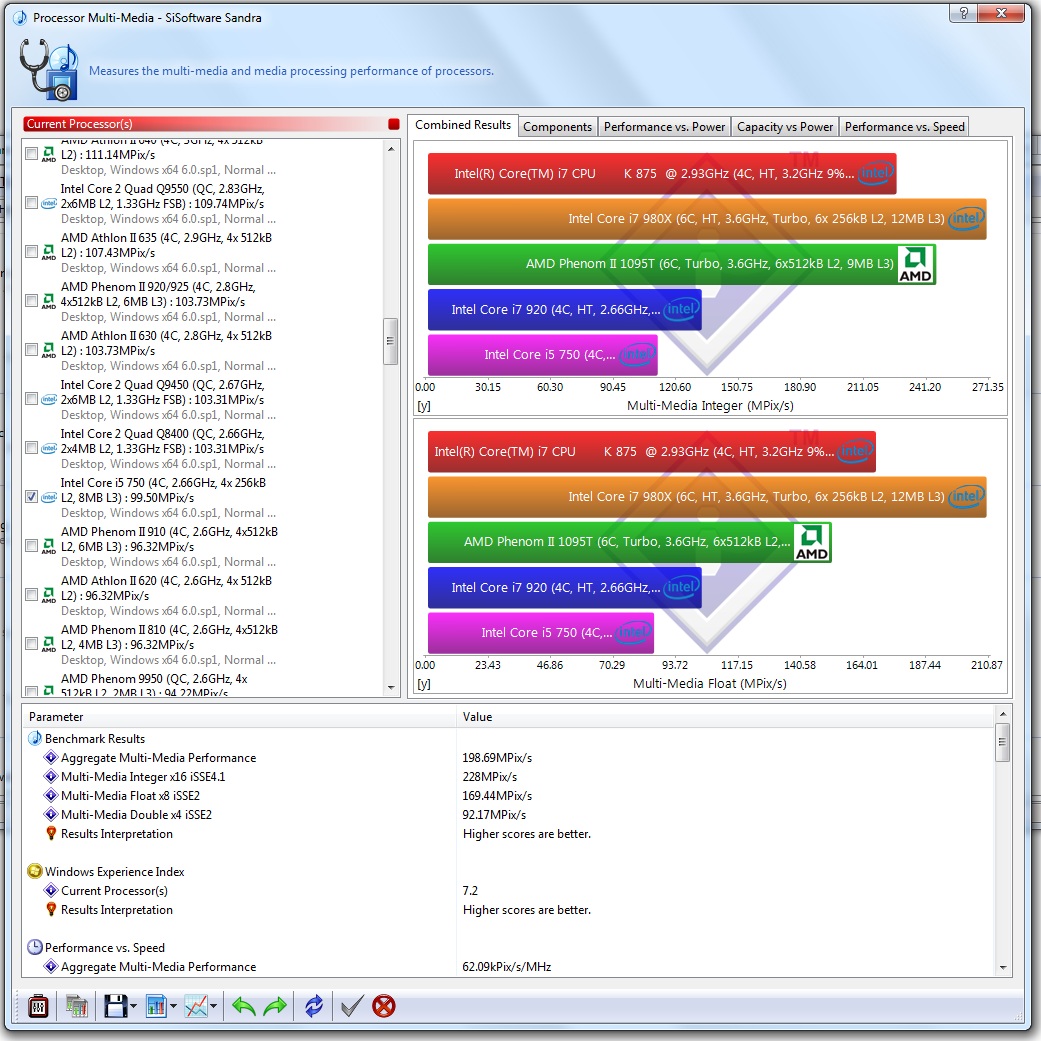Select the Windows Experience score 7.2
Image resolution: width=1041 pixels, height=1041 pixels.
click(x=470, y=890)
